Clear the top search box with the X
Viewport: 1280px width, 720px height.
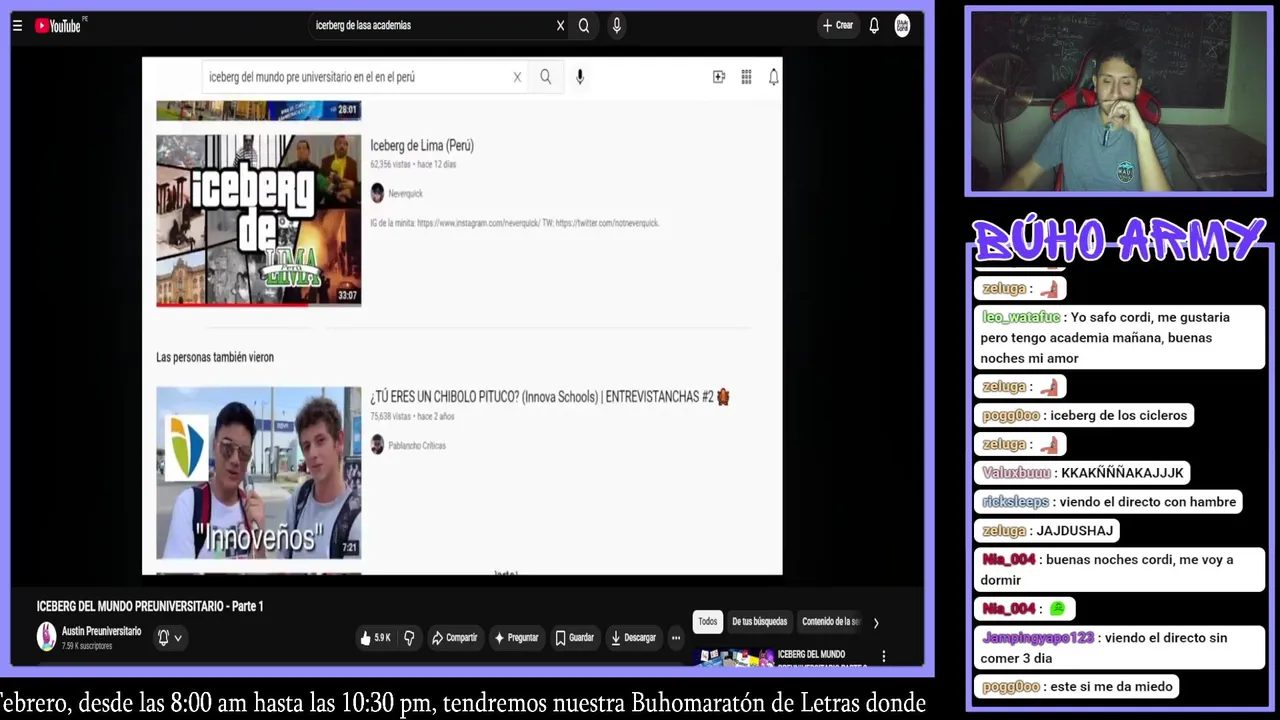click(560, 26)
